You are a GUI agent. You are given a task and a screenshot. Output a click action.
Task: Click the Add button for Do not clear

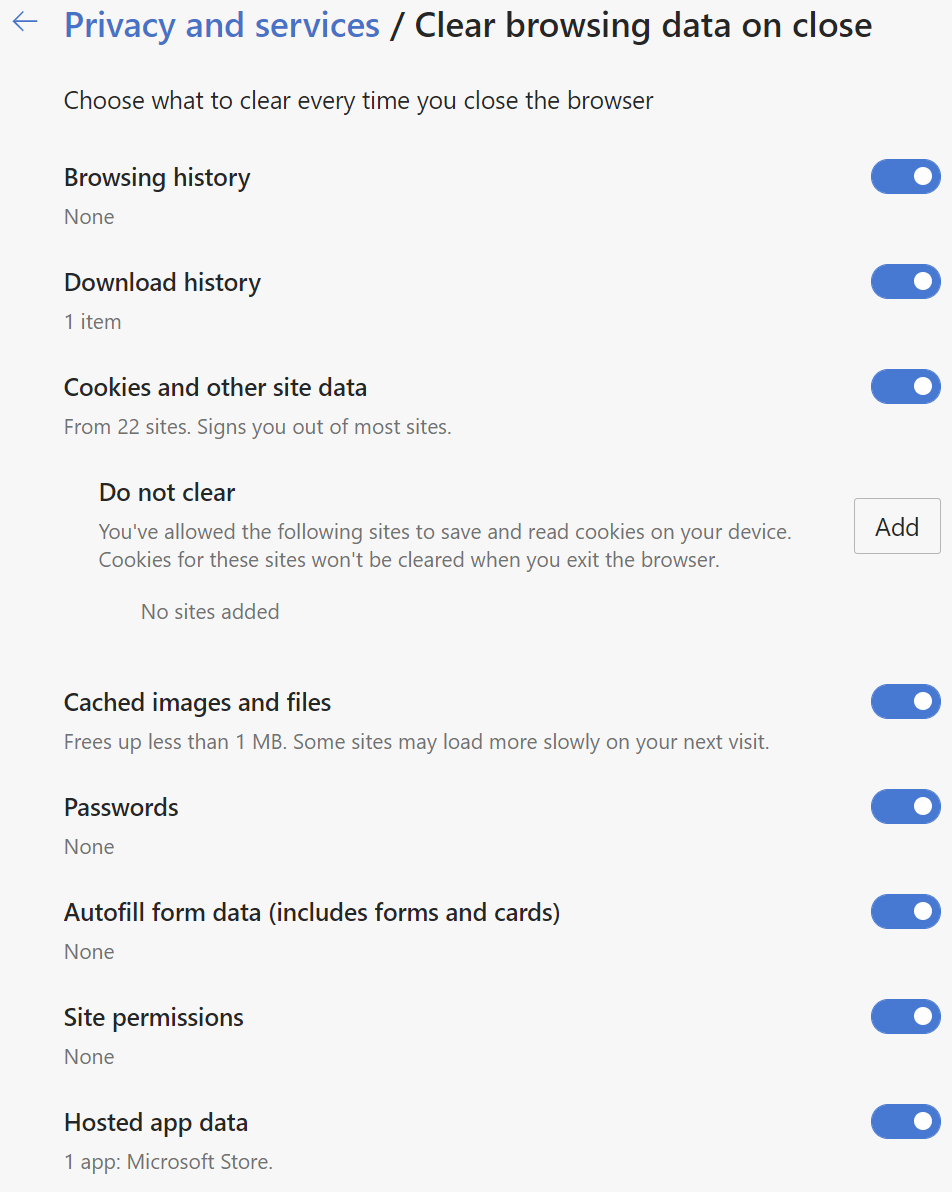click(896, 526)
